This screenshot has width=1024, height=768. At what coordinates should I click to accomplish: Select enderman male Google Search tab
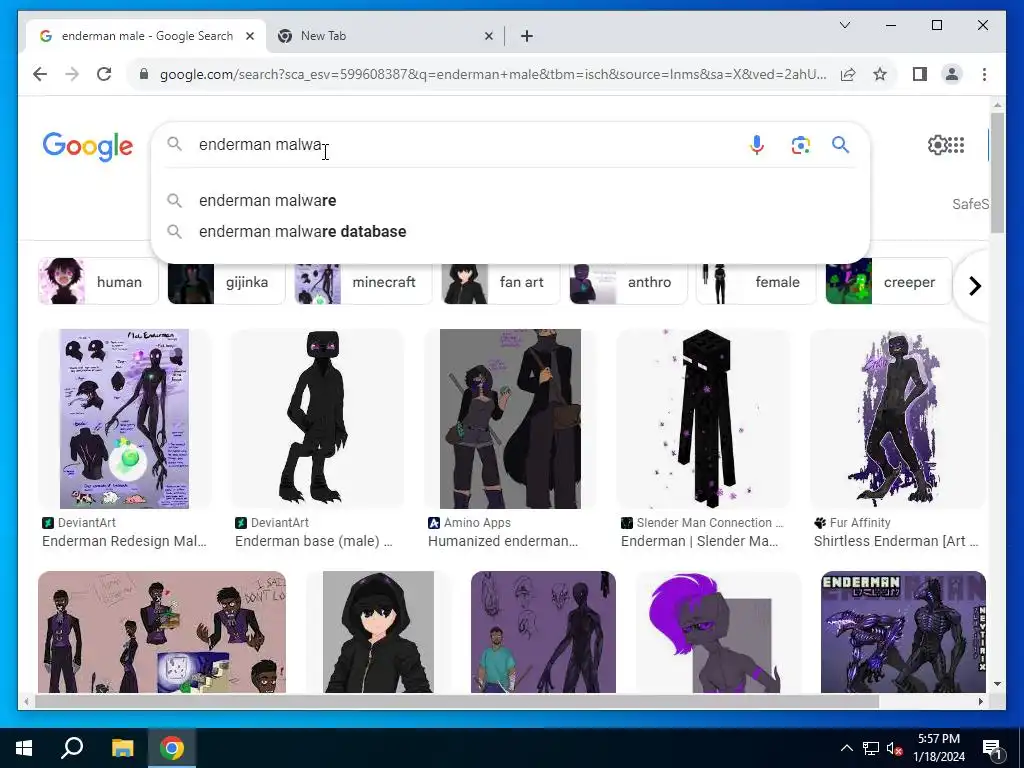[x=146, y=36]
